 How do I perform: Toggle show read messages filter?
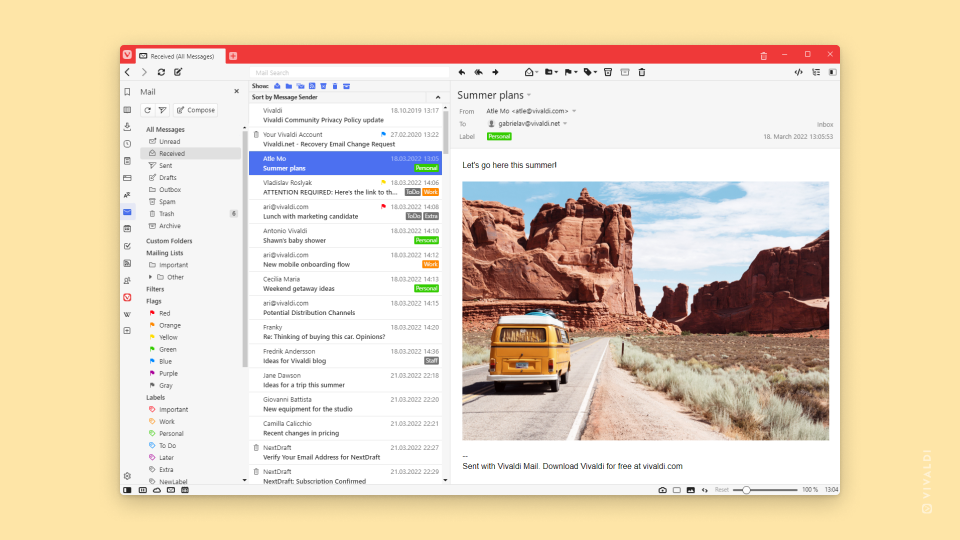tap(277, 86)
